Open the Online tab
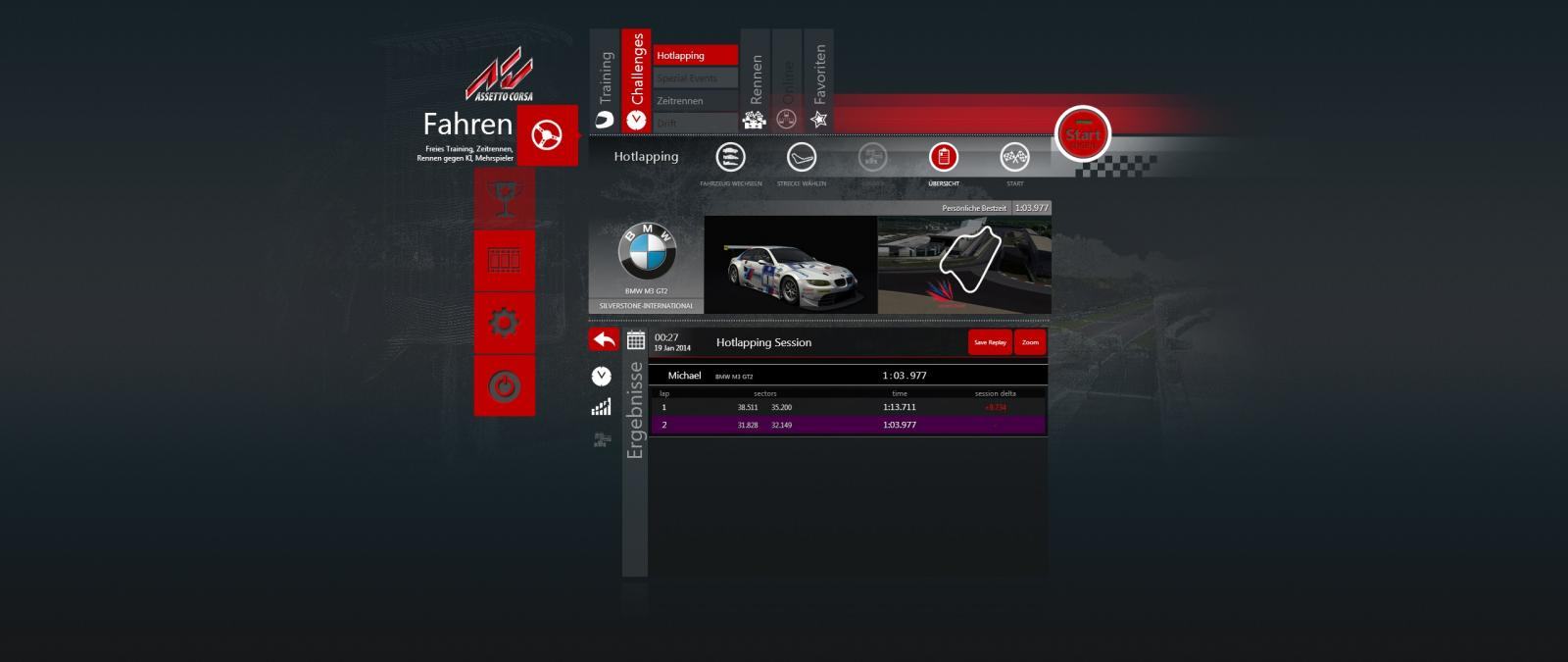 point(786,80)
